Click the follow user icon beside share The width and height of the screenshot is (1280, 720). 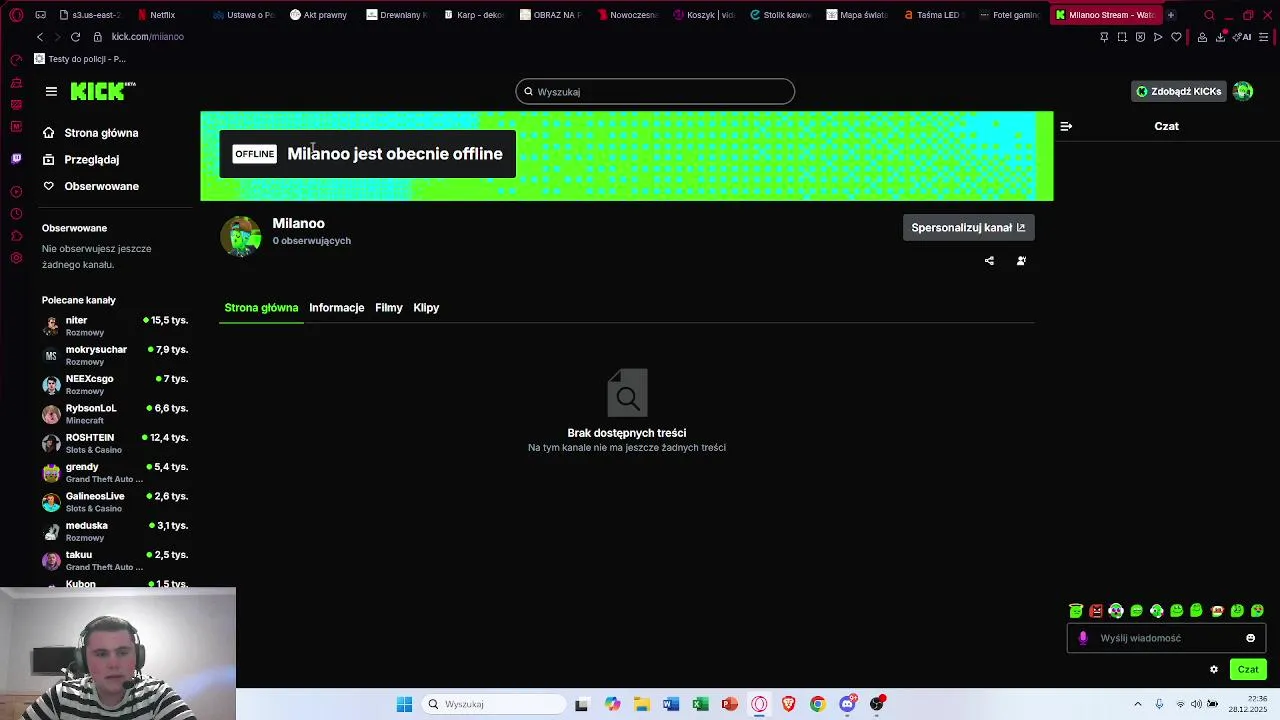click(1021, 261)
